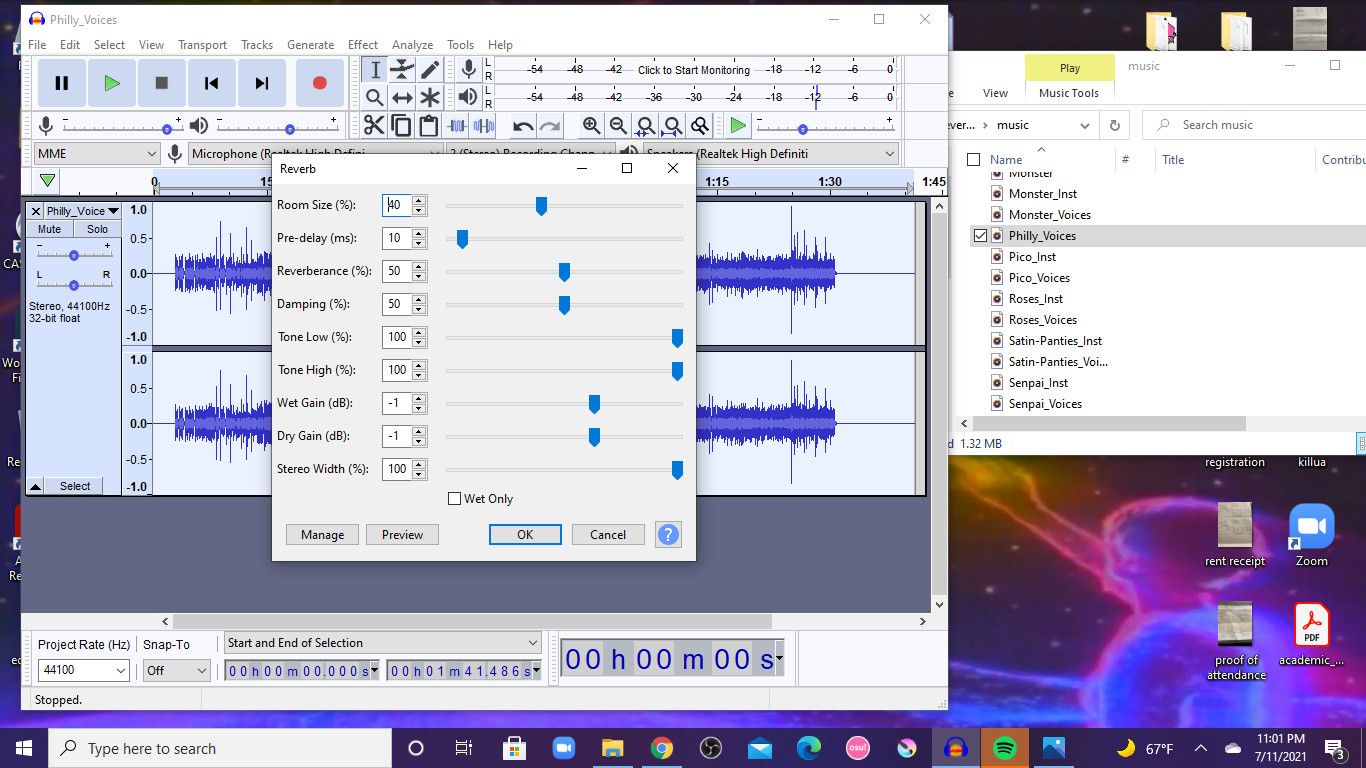
Task: Open the Effect menu
Action: pyautogui.click(x=362, y=45)
